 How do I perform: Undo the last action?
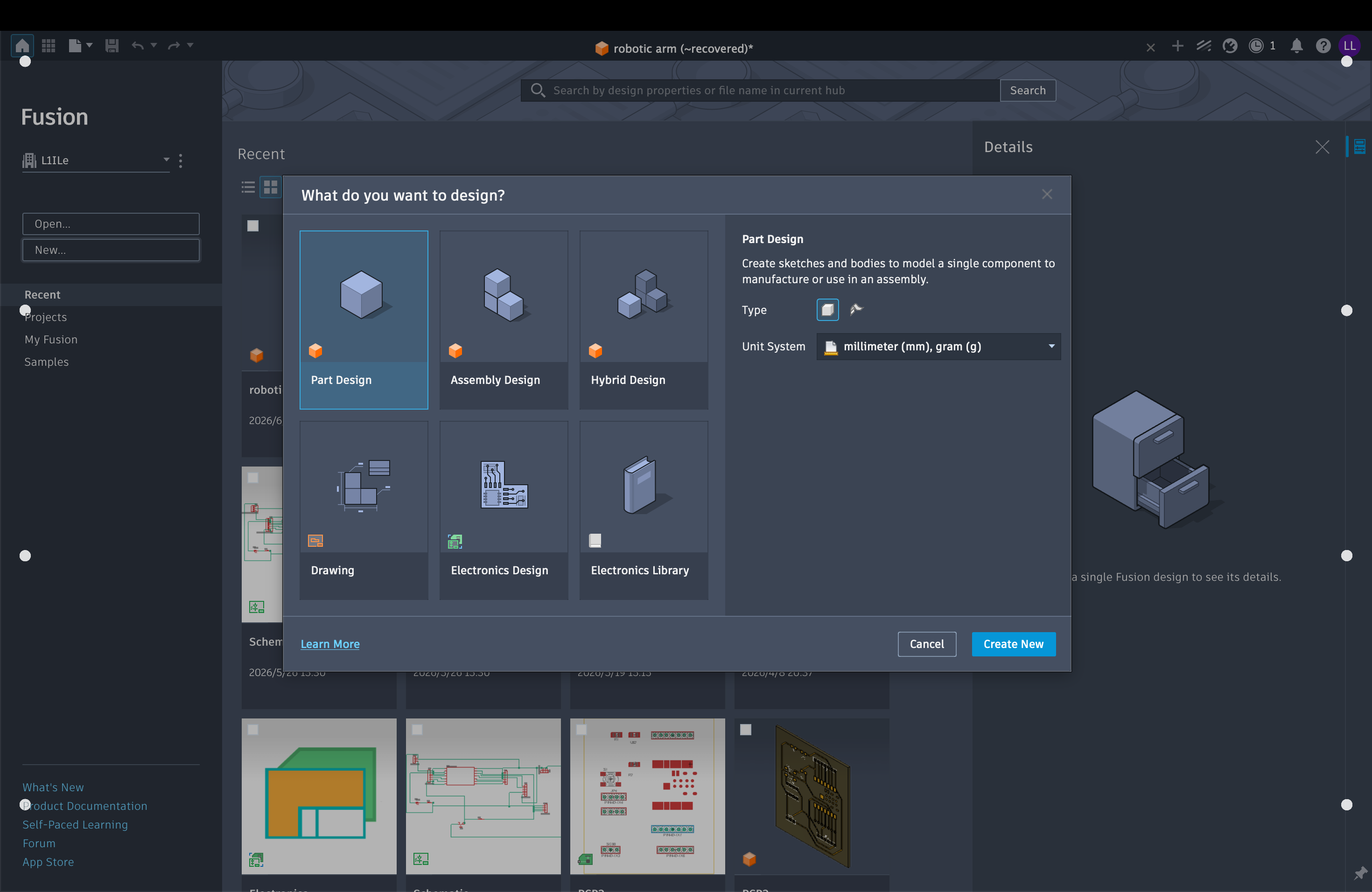pyautogui.click(x=137, y=46)
